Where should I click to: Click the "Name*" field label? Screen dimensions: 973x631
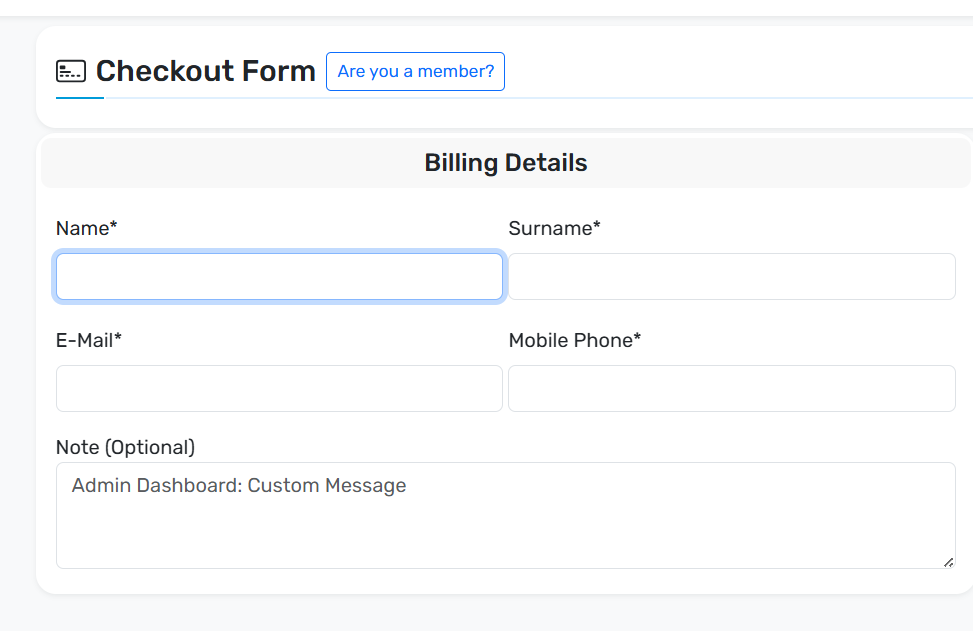[x=86, y=228]
